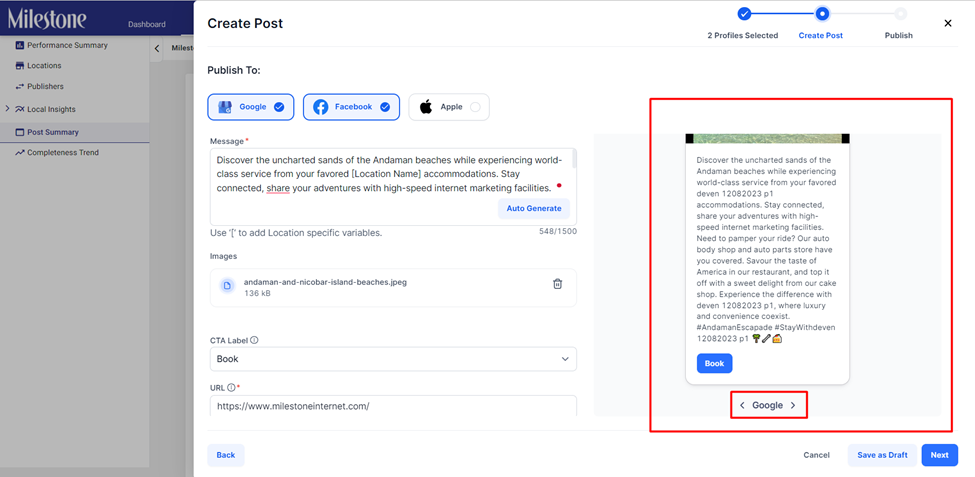Click the Publish To heading
The height and width of the screenshot is (477, 975).
[x=234, y=70]
